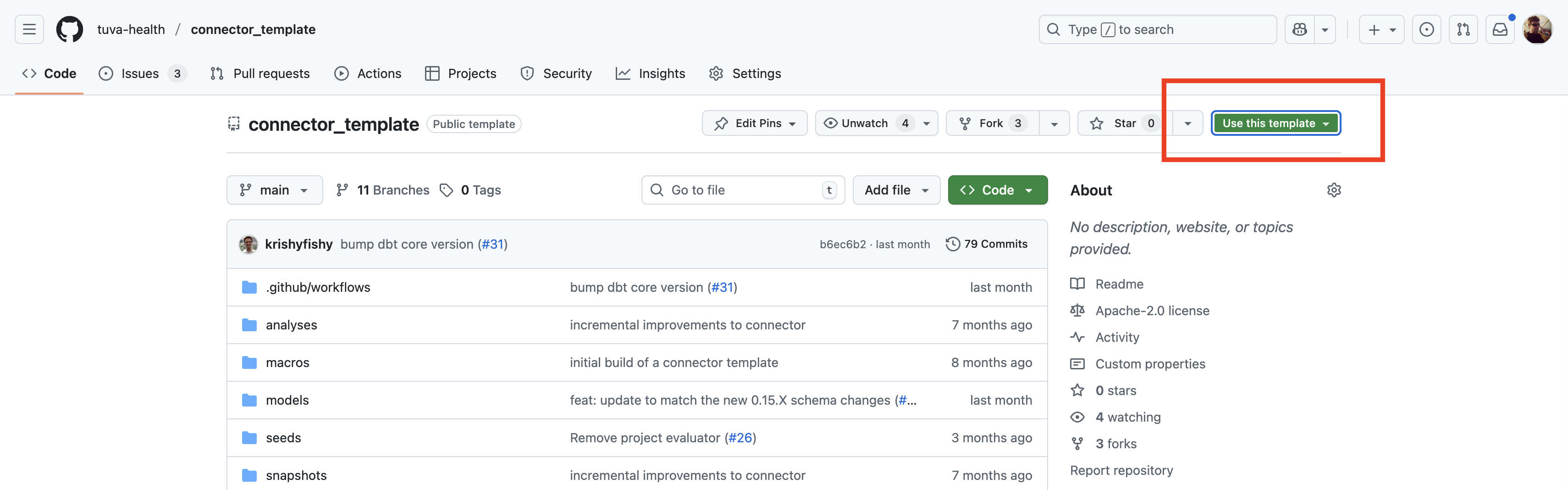Expand the main branch selector
Viewport: 1568px width, 490px height.
click(274, 190)
